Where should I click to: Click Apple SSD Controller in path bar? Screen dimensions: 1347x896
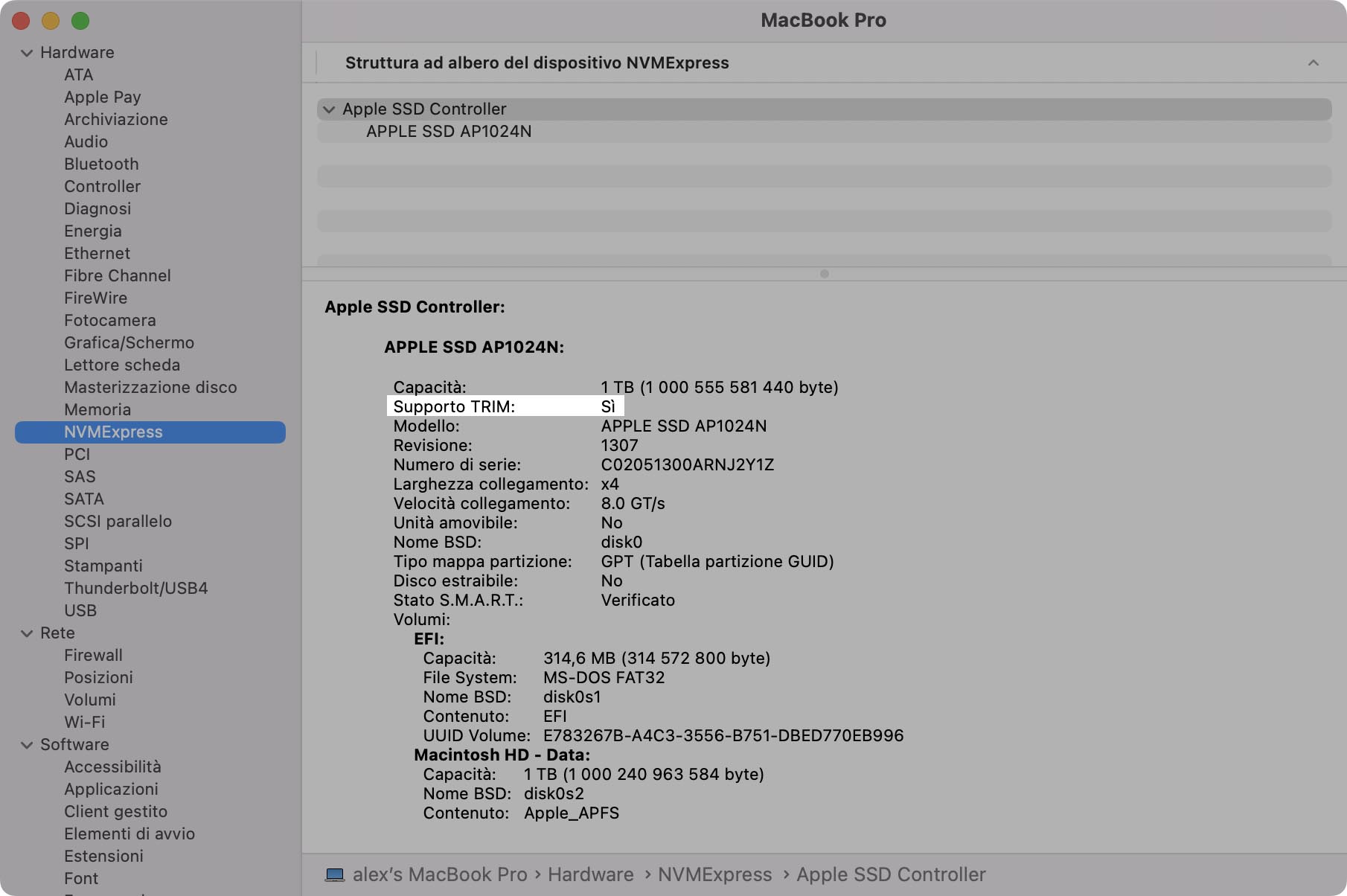pyautogui.click(x=891, y=874)
